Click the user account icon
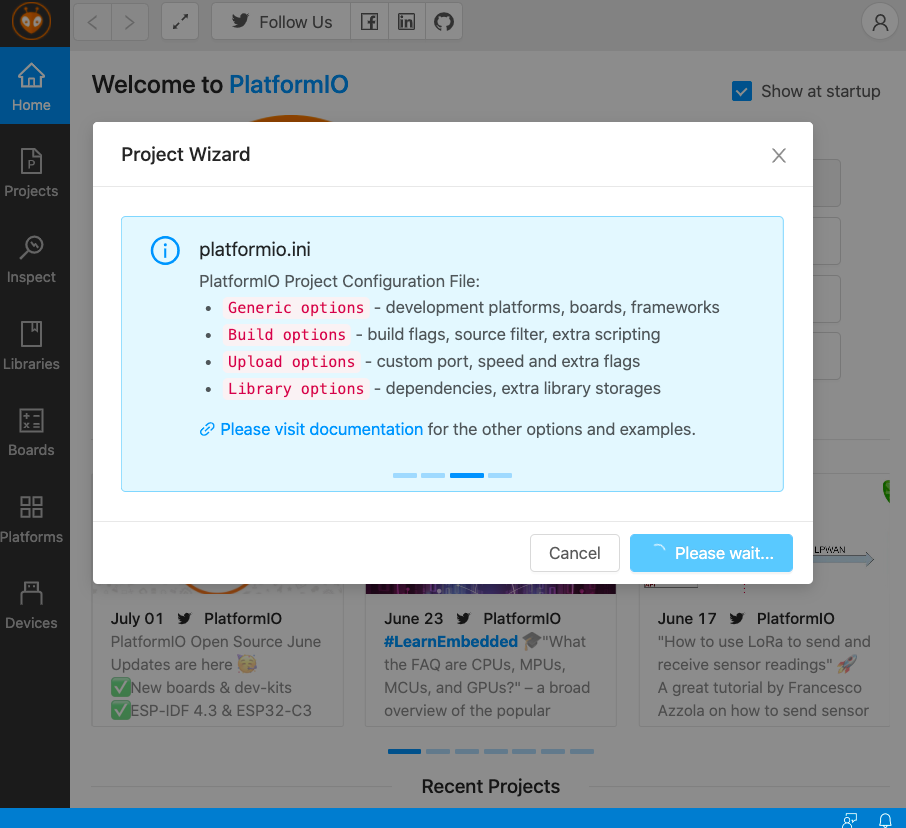The height and width of the screenshot is (828, 906). 878,21
